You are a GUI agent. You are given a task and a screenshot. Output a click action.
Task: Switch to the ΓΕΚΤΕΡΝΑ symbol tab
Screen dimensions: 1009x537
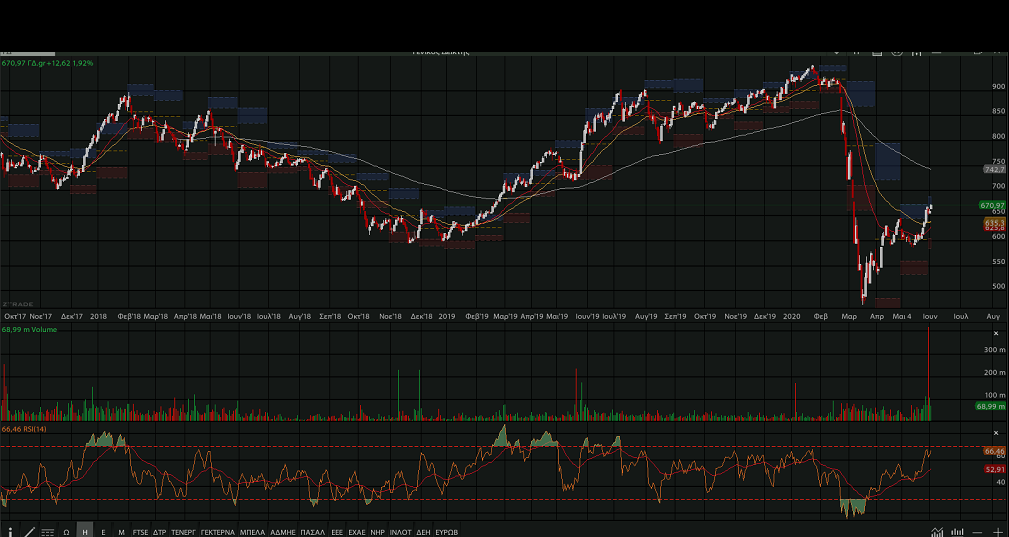pos(218,532)
